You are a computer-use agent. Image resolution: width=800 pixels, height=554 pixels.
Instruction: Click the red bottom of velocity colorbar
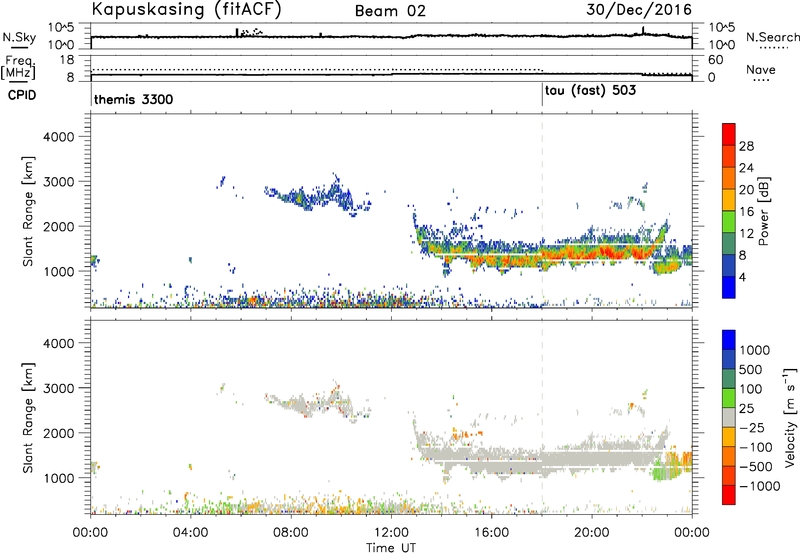(729, 495)
